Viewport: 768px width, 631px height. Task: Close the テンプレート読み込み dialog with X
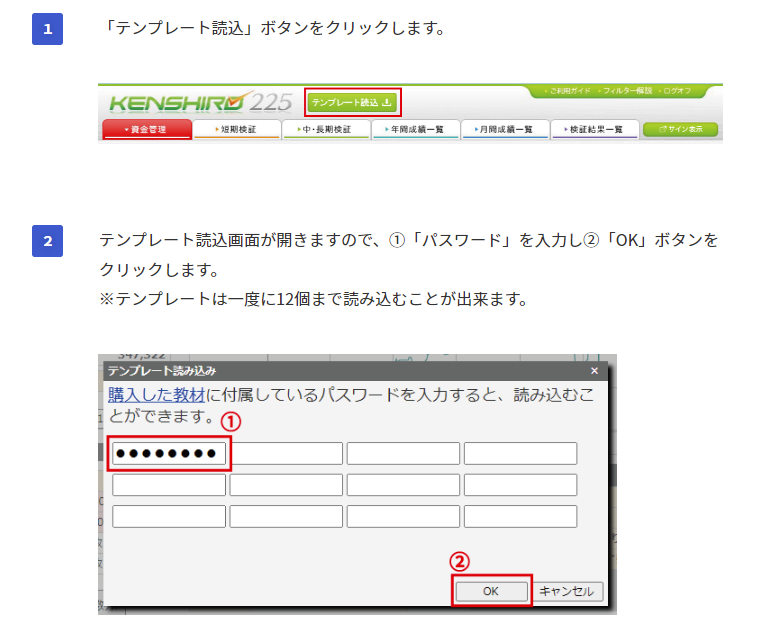594,371
